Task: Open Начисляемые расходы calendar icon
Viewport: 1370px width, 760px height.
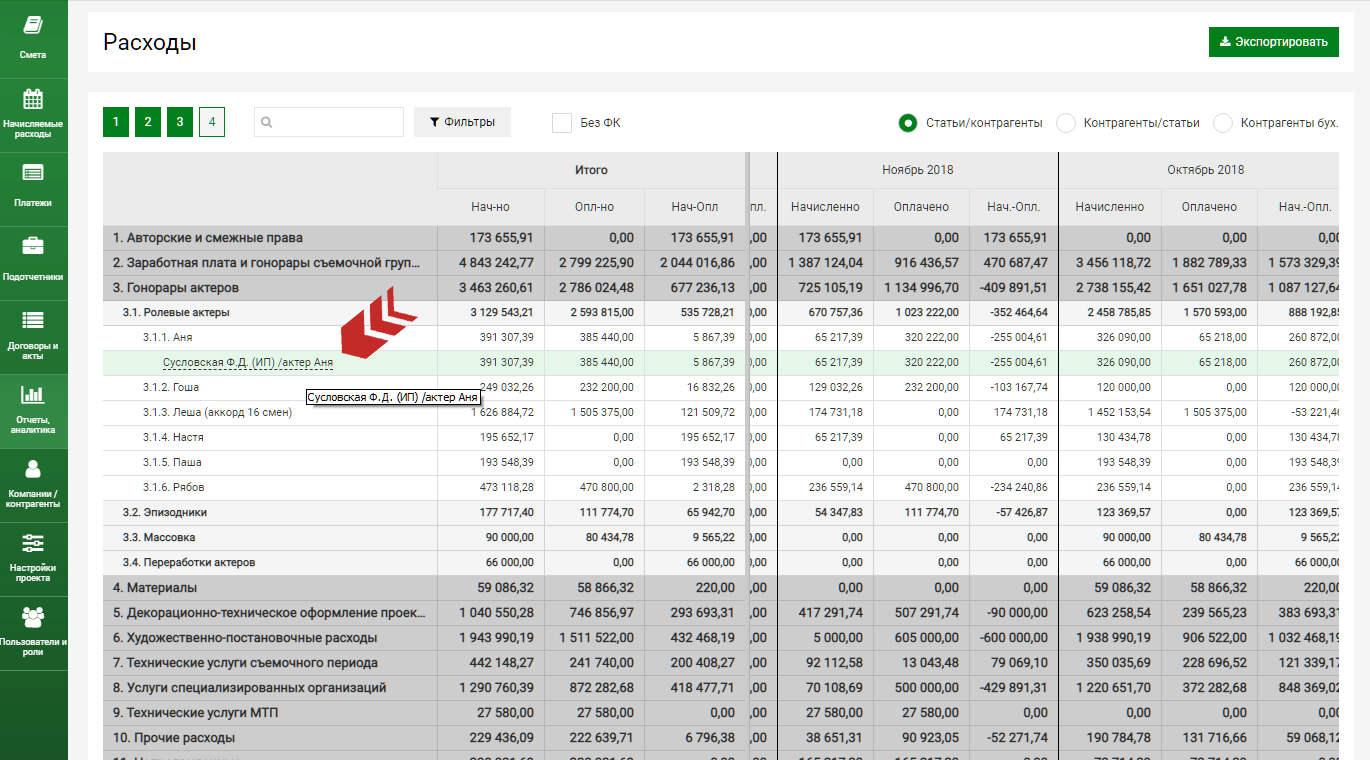Action: tap(33, 99)
